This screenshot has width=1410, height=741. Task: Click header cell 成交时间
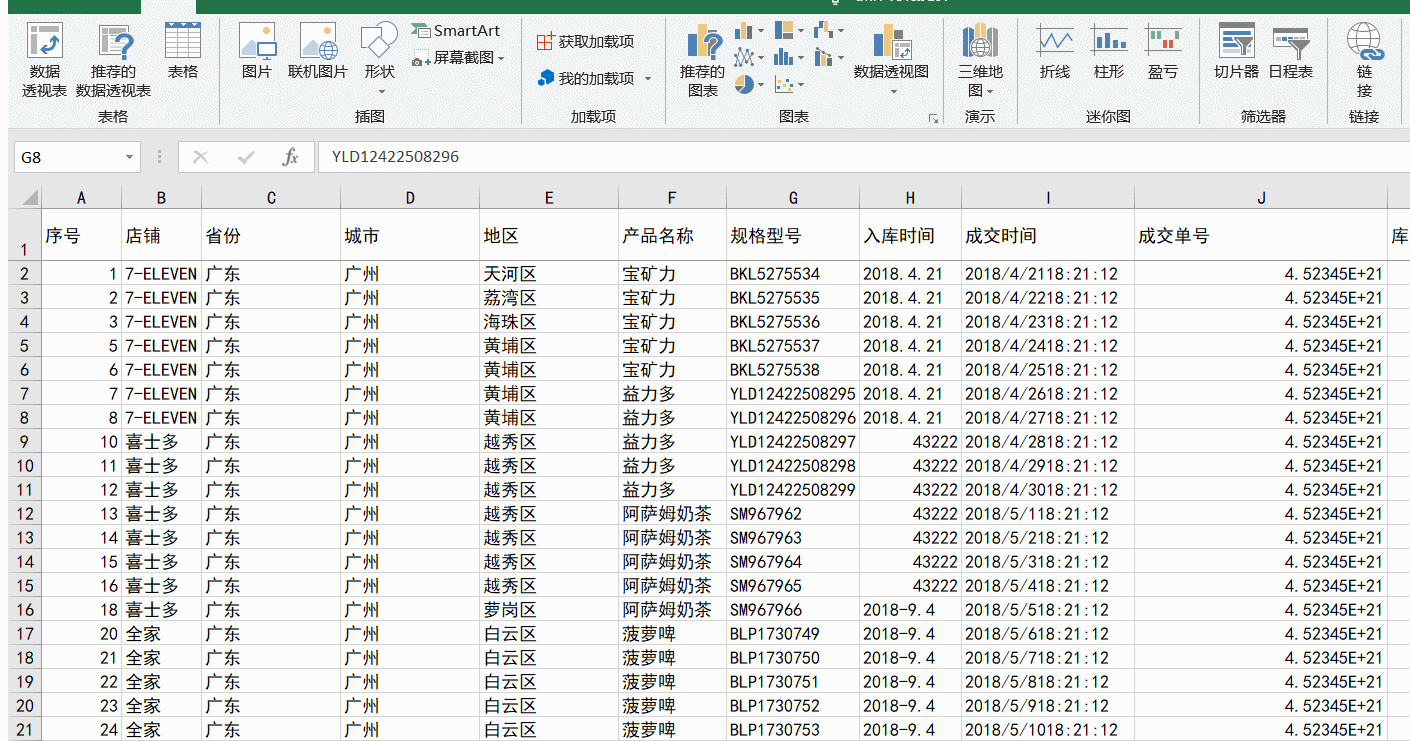coord(1048,236)
